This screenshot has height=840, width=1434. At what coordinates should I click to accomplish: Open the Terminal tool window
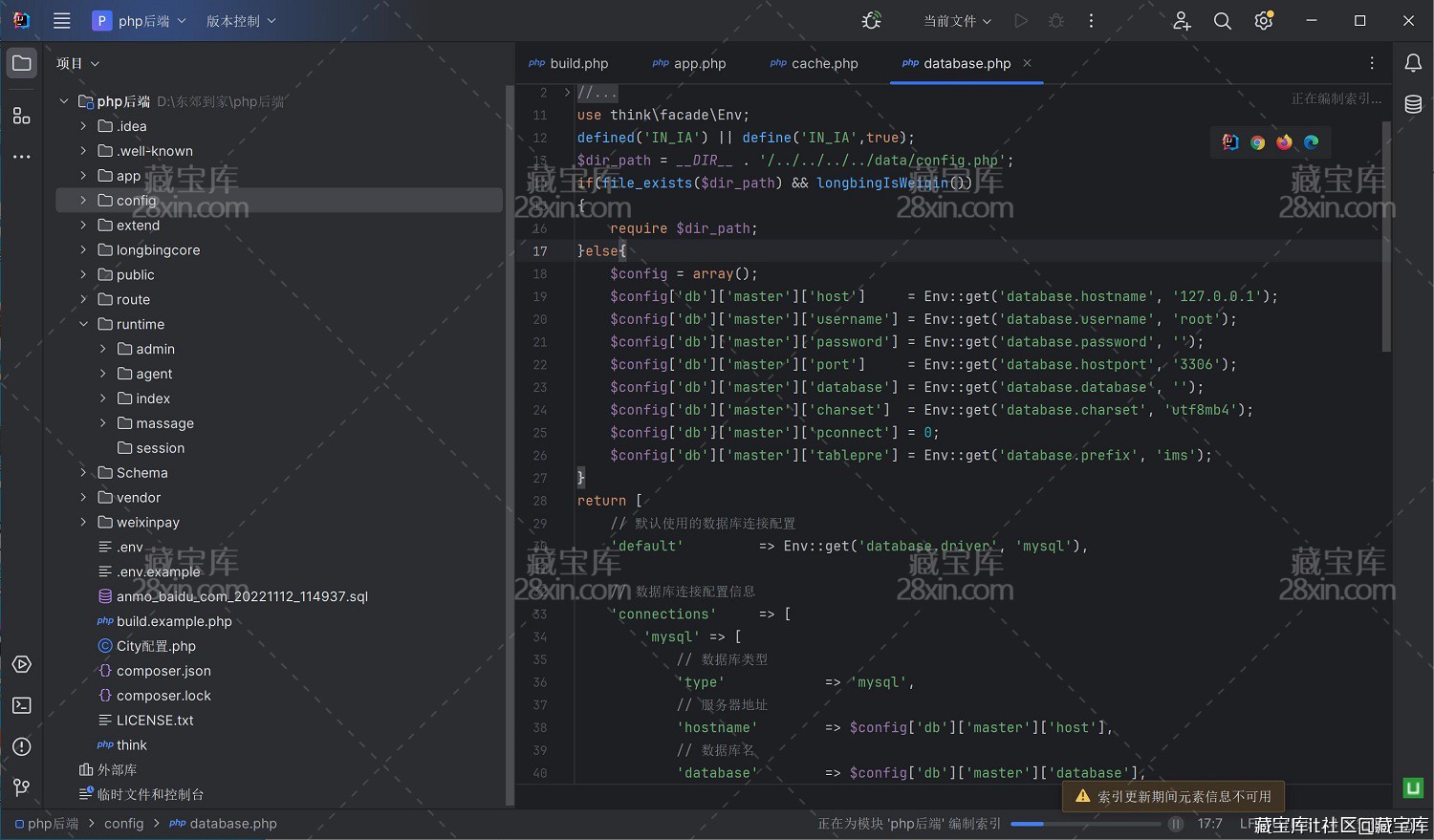(x=21, y=705)
